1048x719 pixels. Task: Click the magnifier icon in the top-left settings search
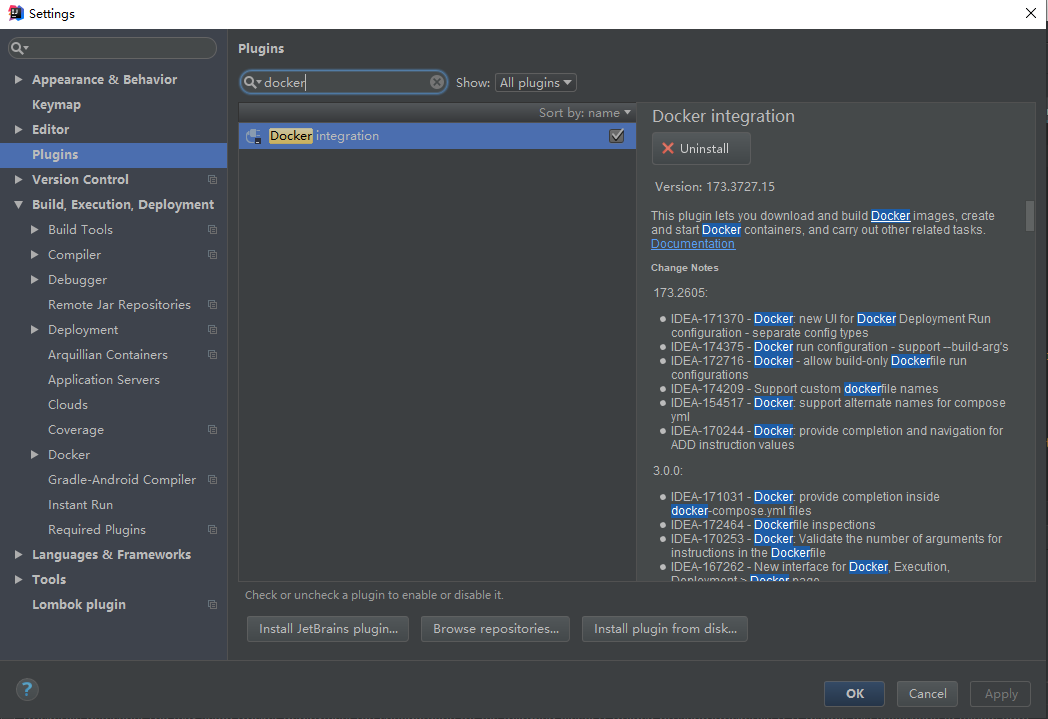18,47
